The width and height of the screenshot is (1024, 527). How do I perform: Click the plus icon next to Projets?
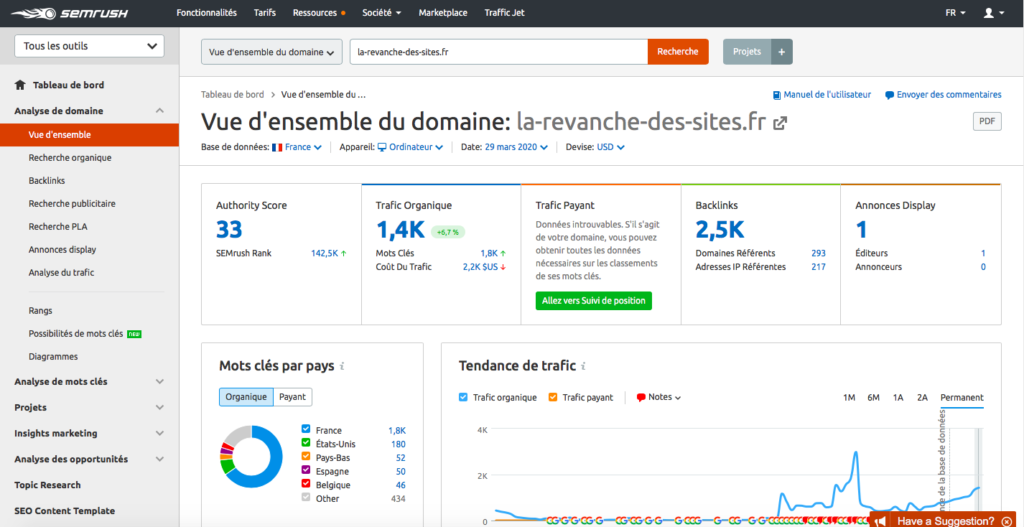pyautogui.click(x=782, y=52)
